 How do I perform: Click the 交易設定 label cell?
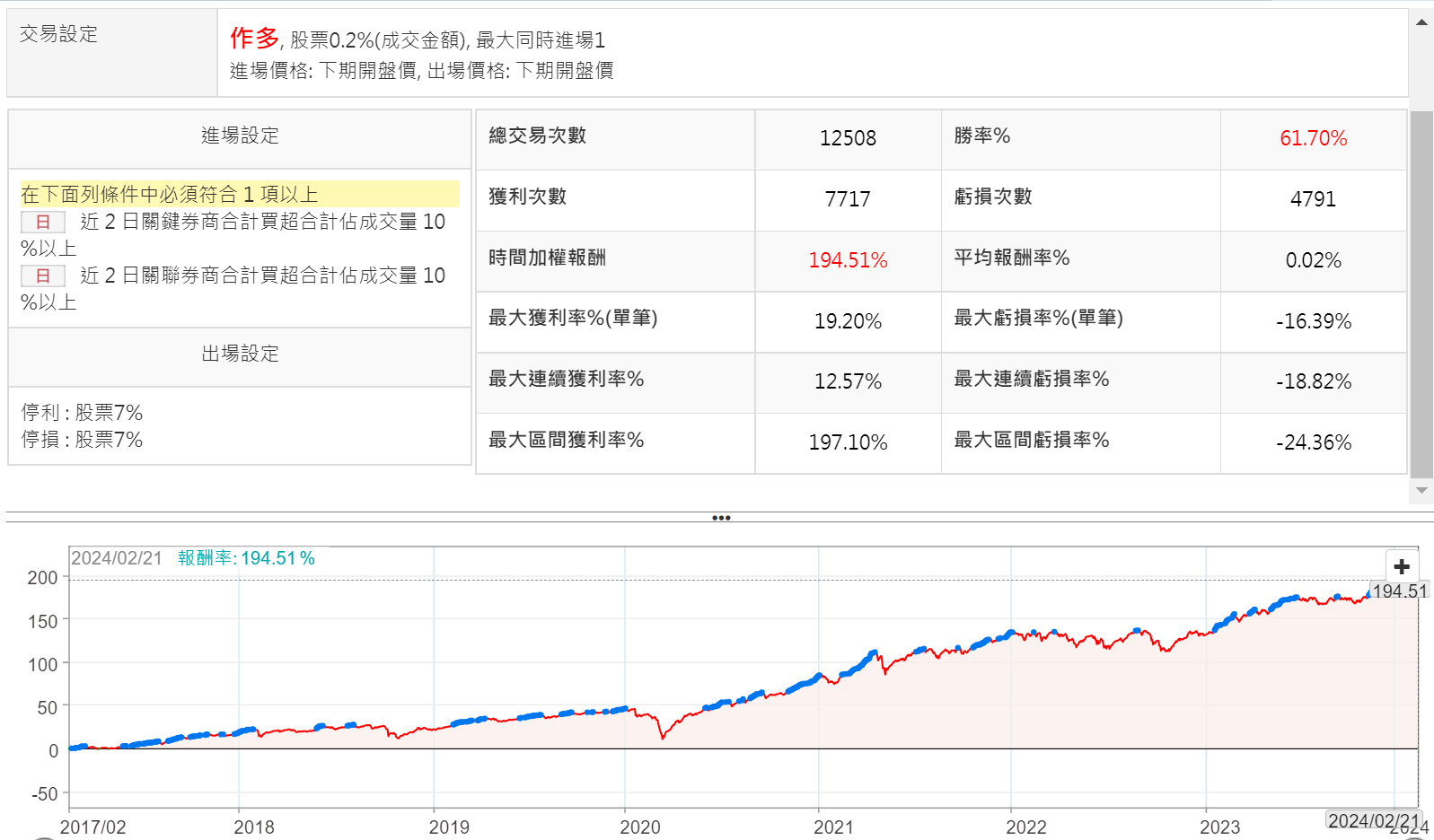click(x=59, y=34)
